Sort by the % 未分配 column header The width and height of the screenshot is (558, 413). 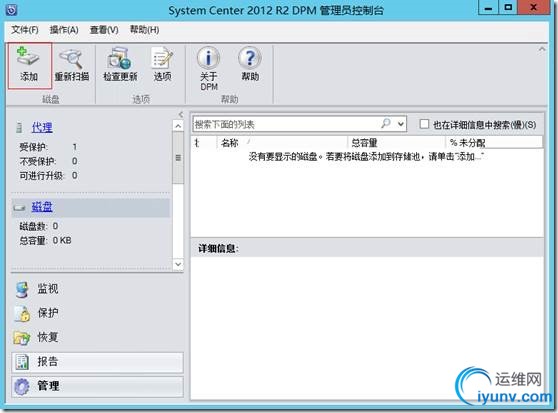(x=494, y=143)
